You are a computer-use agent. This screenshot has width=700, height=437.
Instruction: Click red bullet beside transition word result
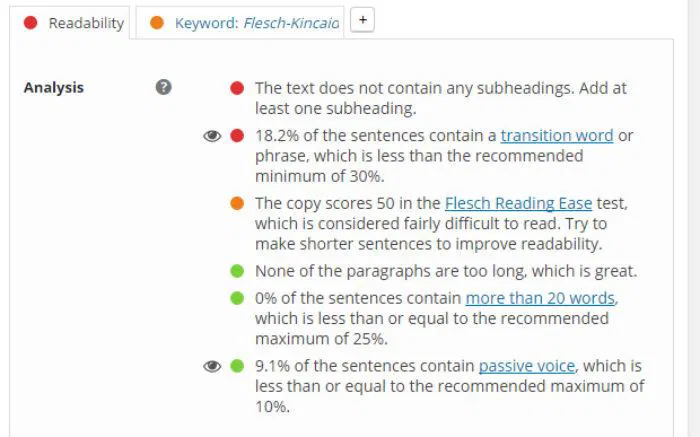point(237,136)
